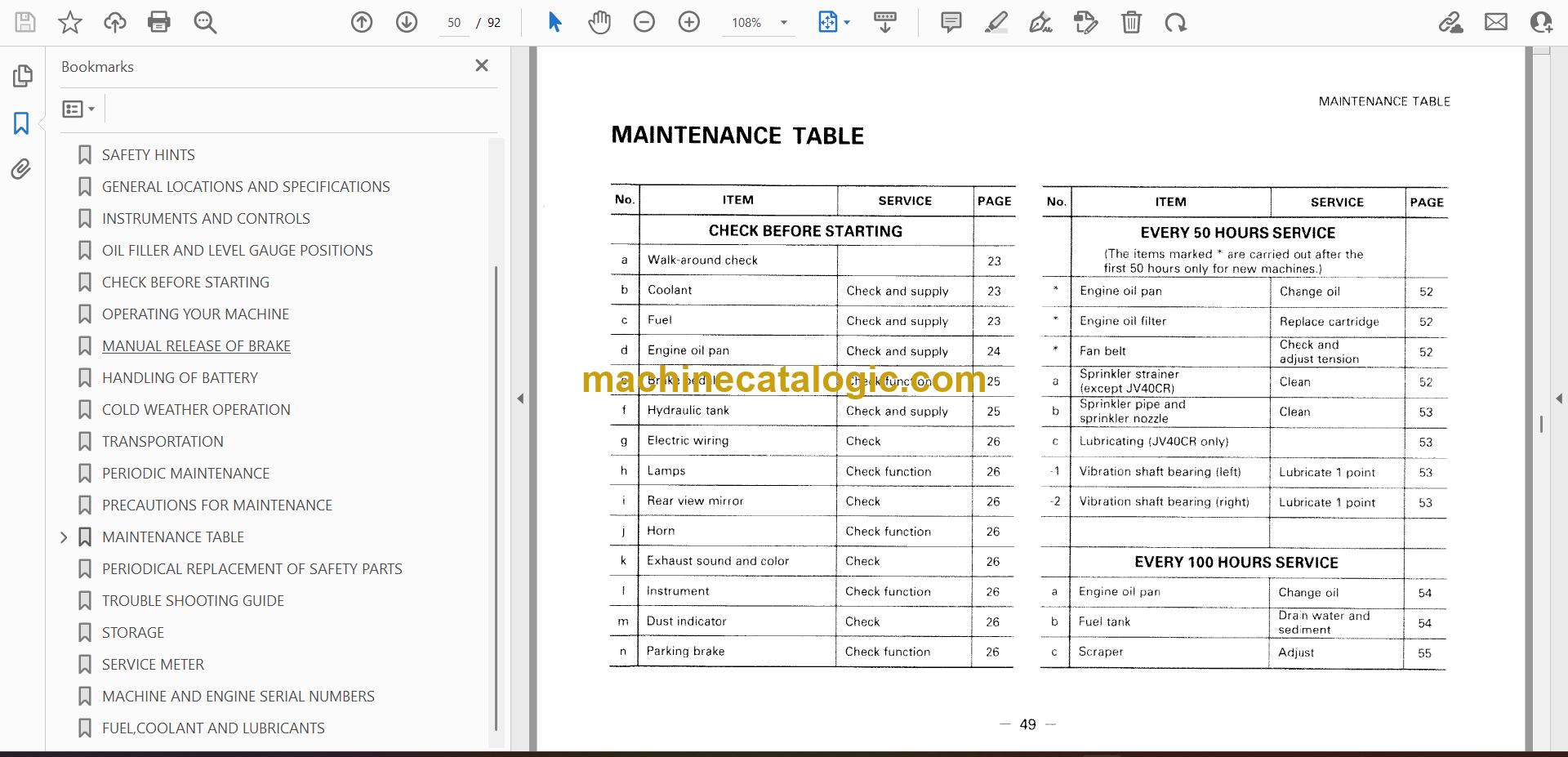Click the Save file icon

coord(25,22)
